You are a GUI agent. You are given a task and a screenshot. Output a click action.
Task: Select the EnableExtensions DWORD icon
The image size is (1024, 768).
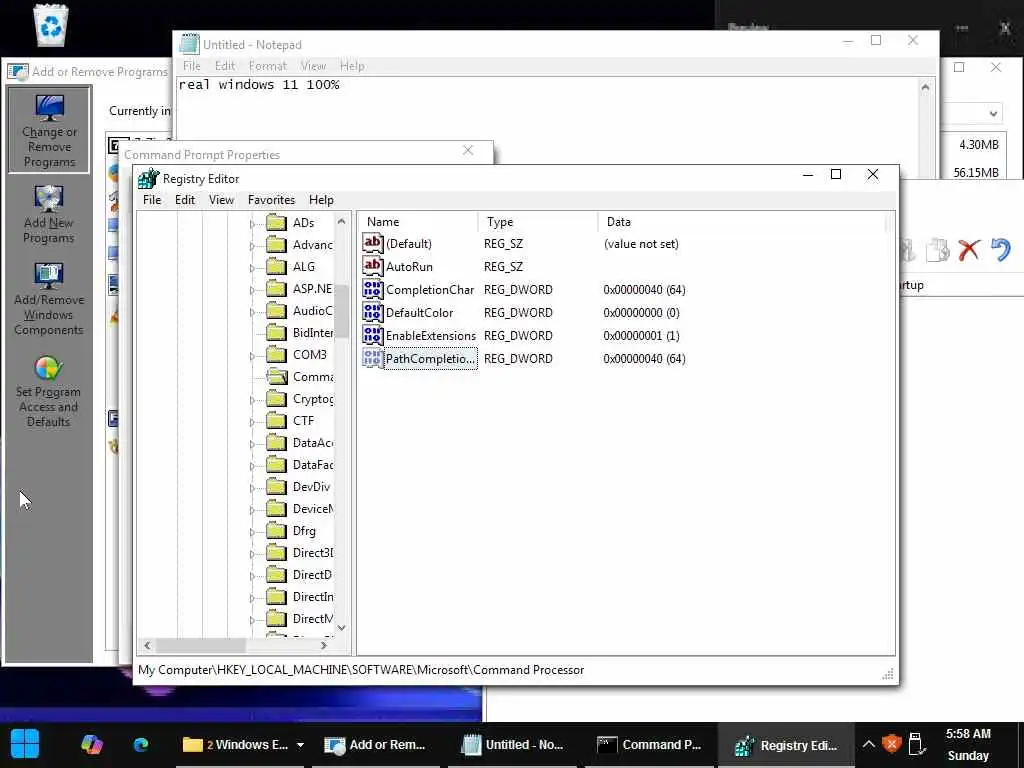pos(373,335)
